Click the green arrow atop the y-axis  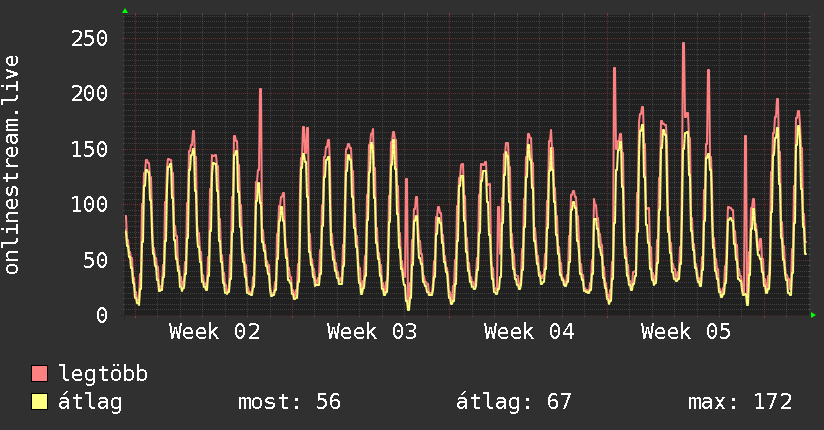coord(125,11)
